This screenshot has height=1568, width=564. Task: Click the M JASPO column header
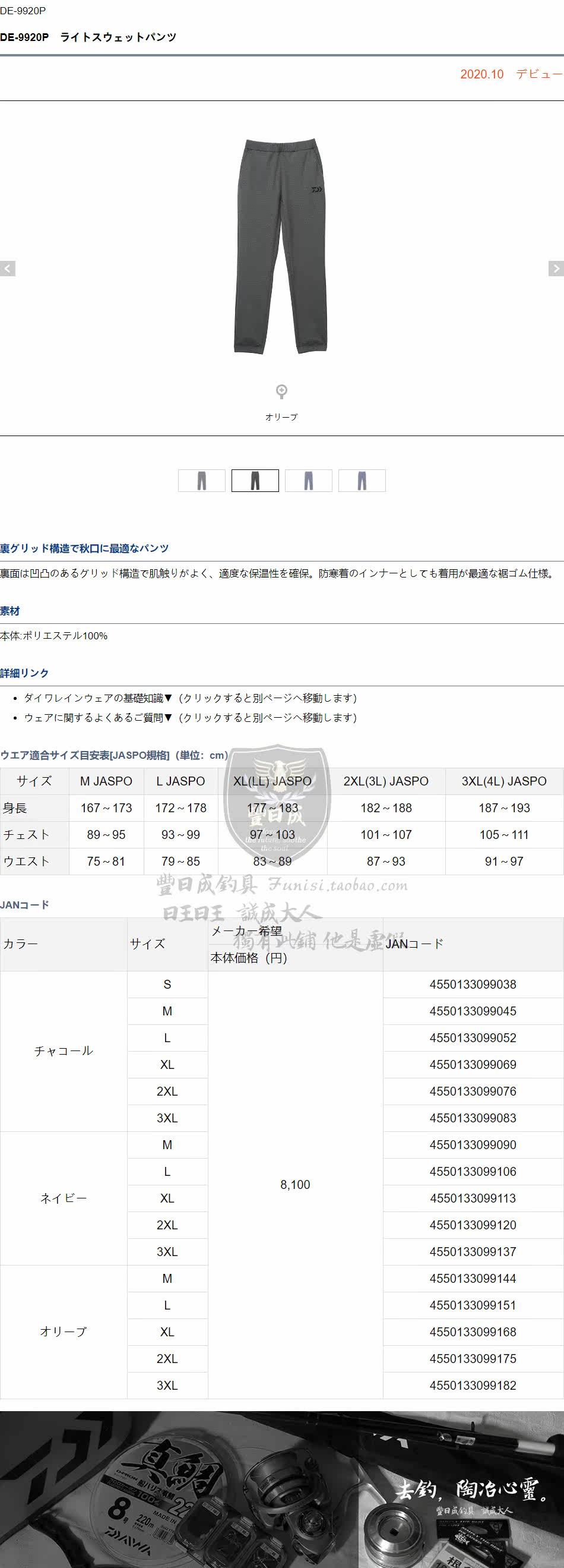click(106, 781)
